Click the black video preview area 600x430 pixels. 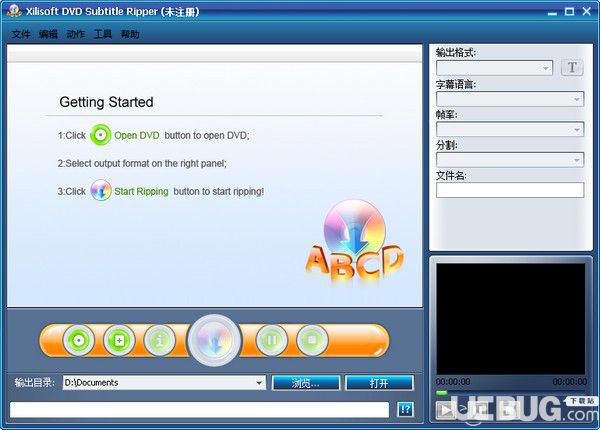click(511, 319)
